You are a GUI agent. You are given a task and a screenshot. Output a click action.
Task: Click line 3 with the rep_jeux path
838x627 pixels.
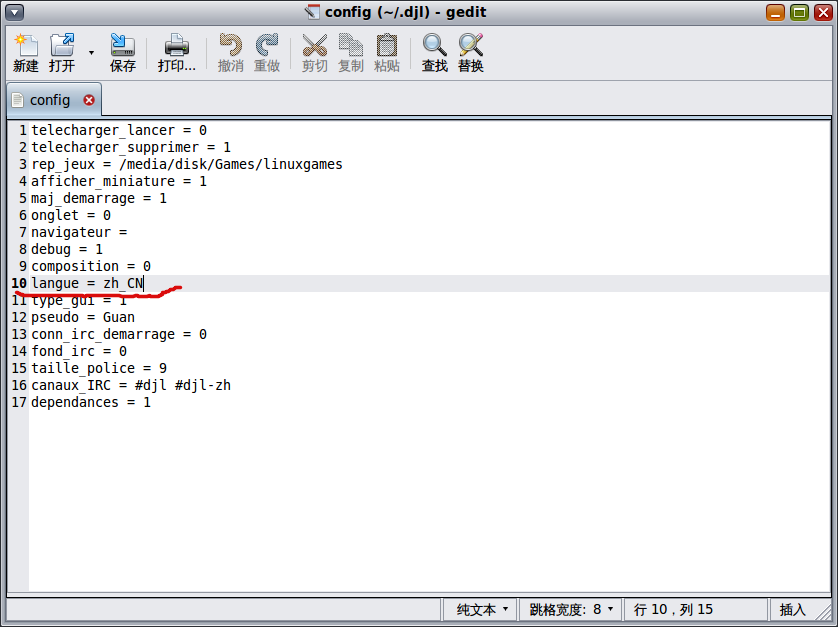(x=187, y=164)
